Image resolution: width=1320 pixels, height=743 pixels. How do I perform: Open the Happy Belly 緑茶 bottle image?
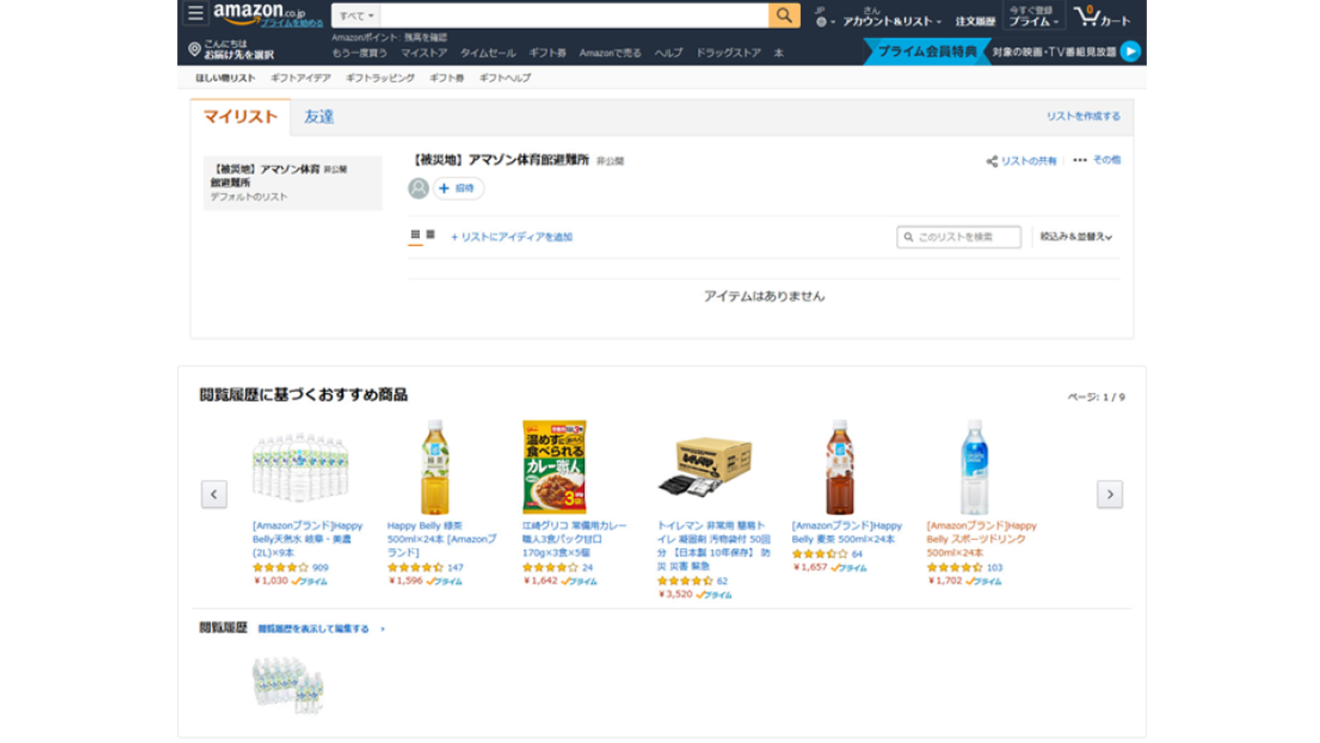(x=434, y=467)
